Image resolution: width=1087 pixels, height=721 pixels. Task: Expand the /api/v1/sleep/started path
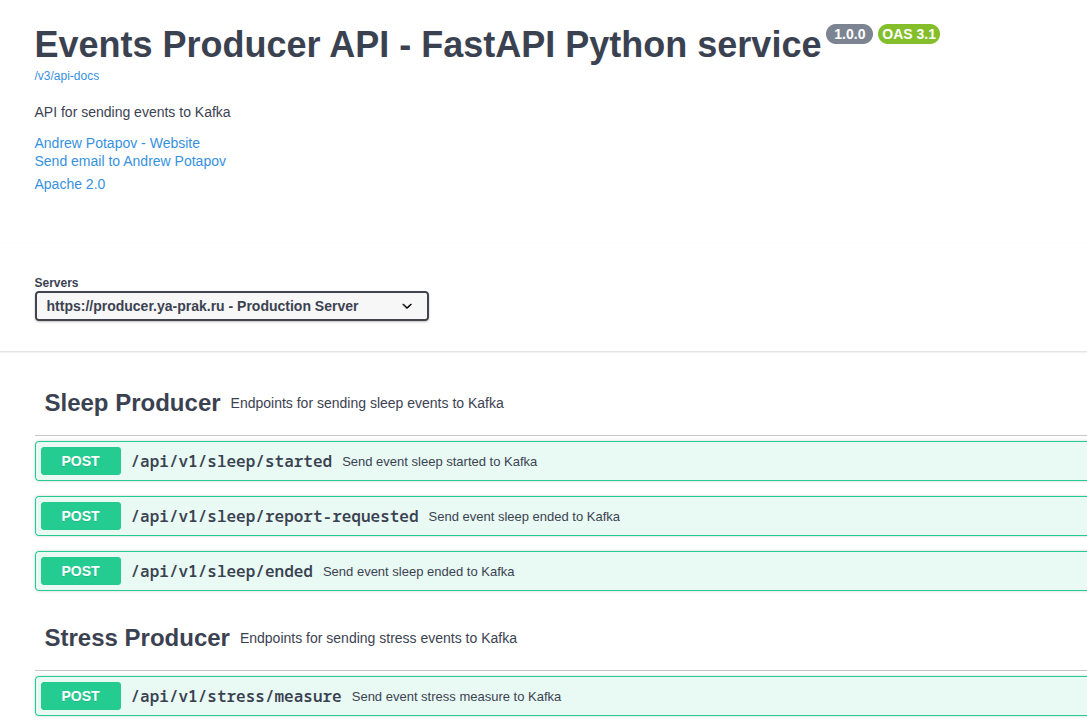231,461
